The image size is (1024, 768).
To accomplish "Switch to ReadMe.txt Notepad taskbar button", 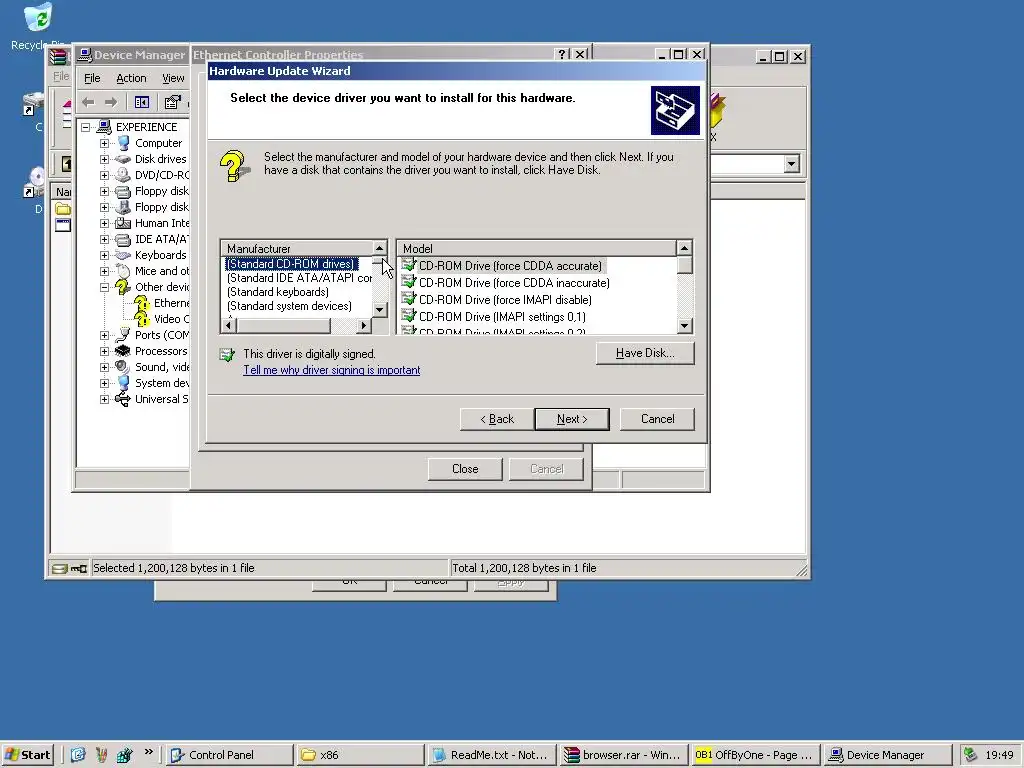I will (x=492, y=755).
